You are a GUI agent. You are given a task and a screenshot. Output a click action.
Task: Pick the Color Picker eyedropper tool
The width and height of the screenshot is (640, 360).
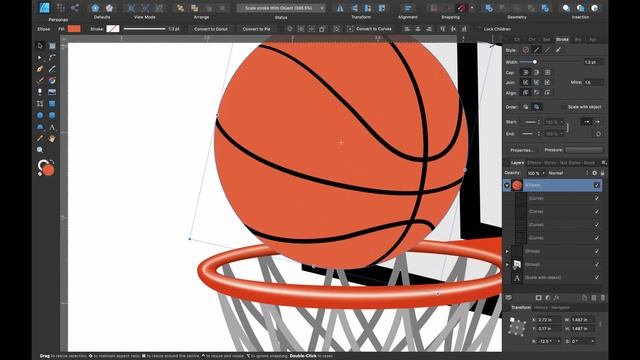(40, 139)
